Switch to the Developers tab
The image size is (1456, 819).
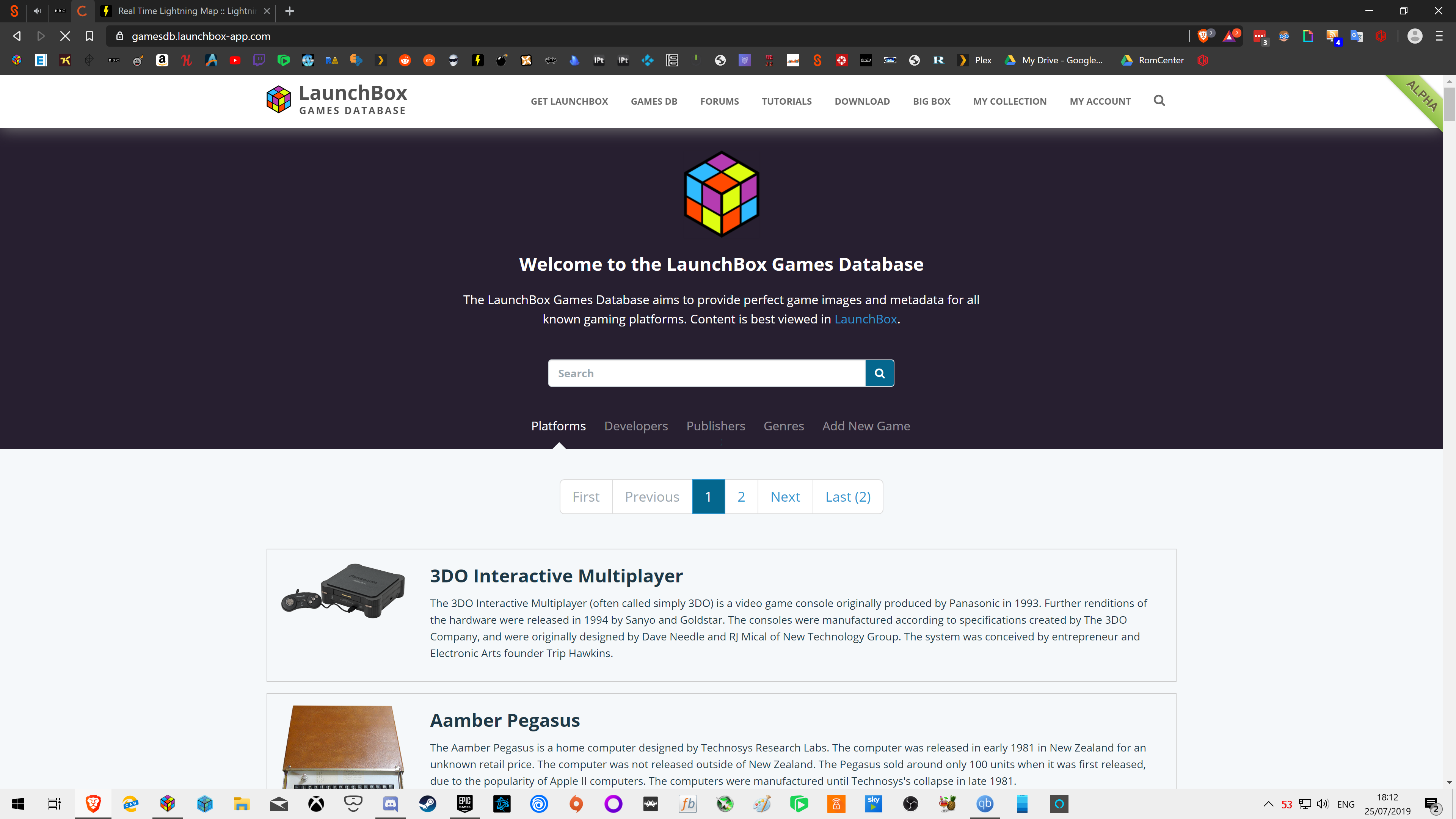(636, 425)
